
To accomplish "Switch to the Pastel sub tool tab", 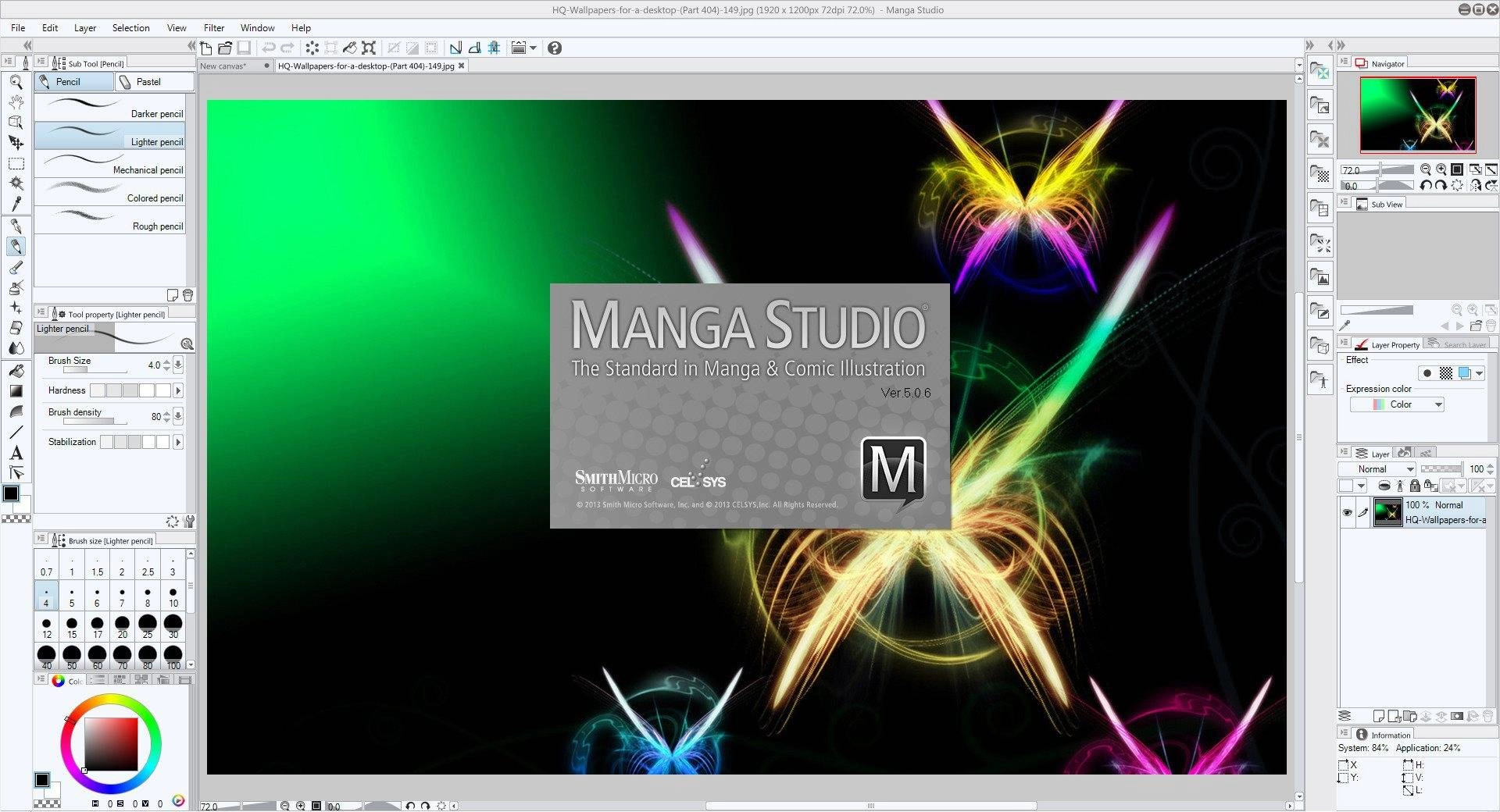I will pyautogui.click(x=155, y=81).
